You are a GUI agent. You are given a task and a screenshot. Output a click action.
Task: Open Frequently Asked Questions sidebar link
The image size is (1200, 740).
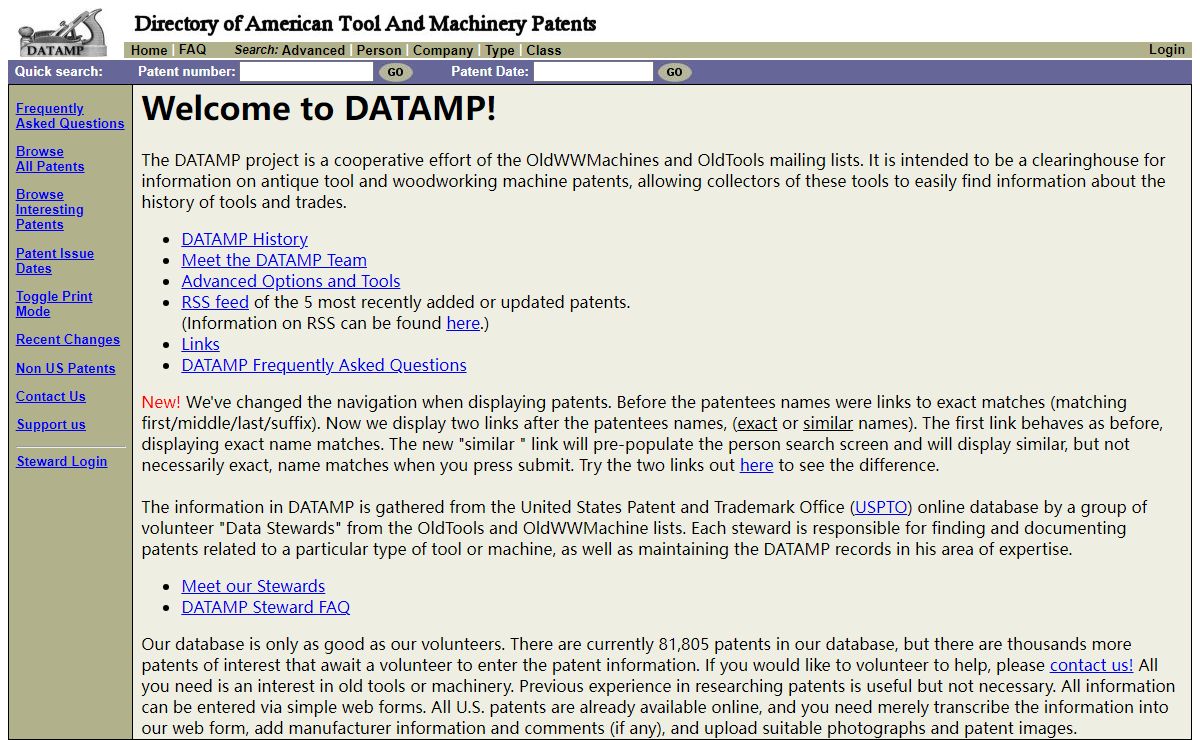tap(70, 116)
